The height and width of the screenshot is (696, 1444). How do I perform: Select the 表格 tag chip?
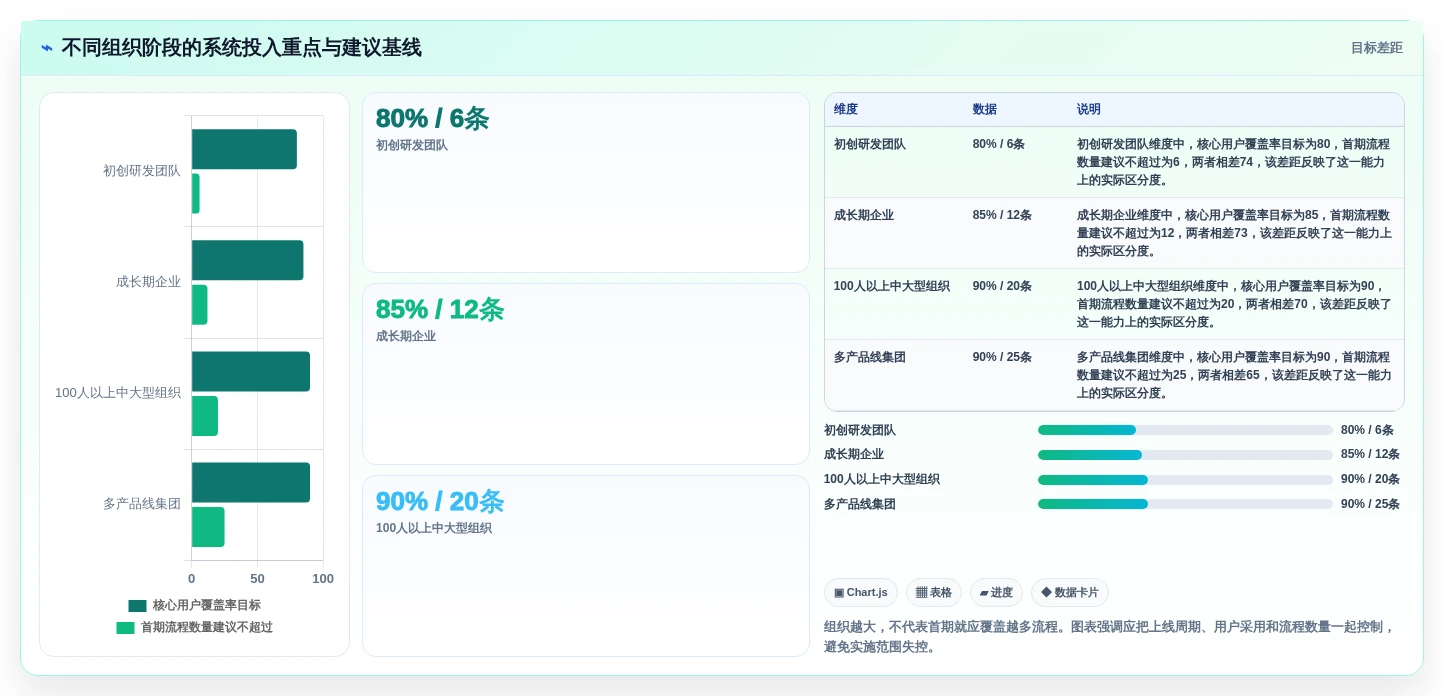tap(933, 593)
